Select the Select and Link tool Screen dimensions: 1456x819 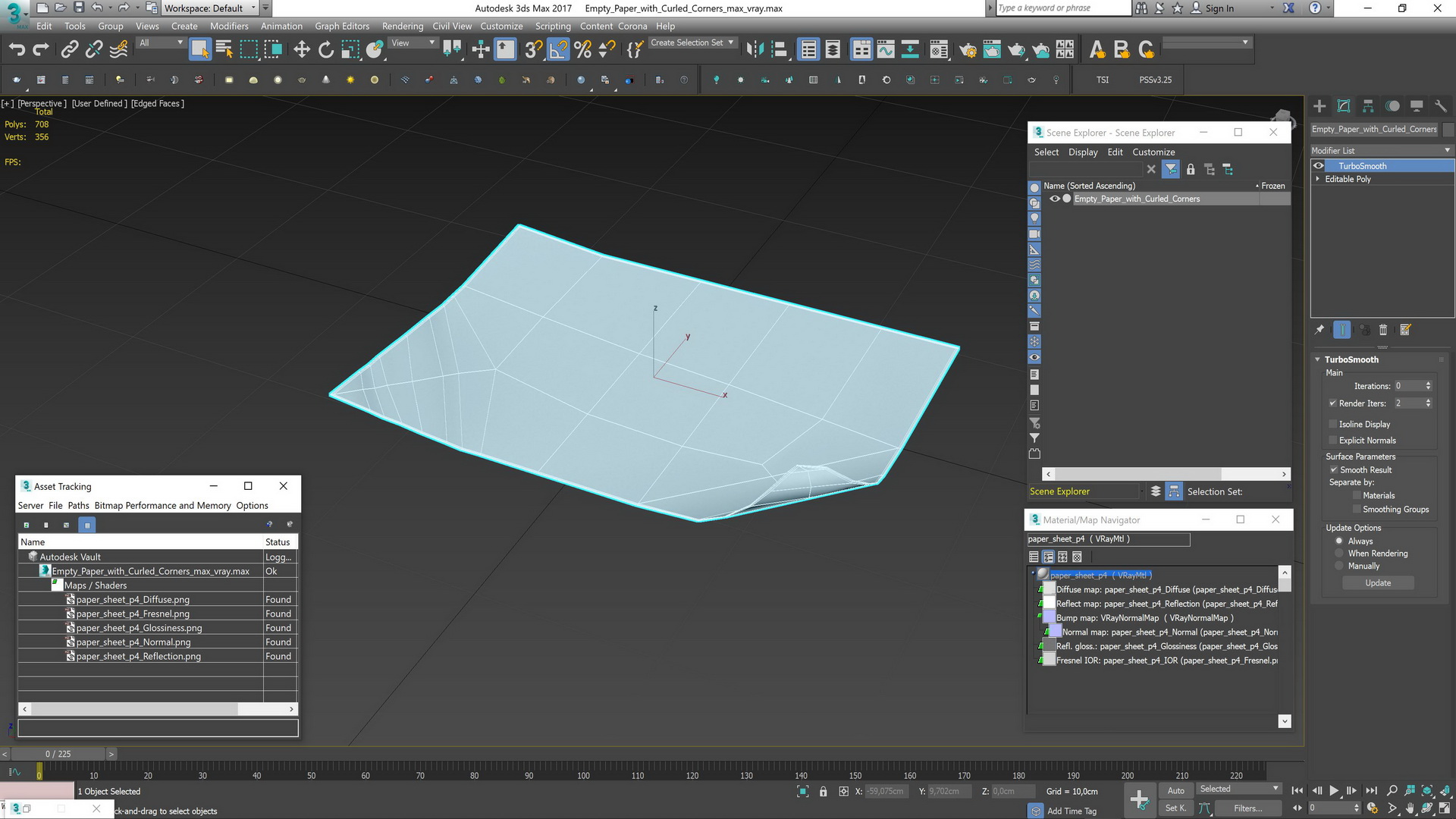[x=70, y=50]
